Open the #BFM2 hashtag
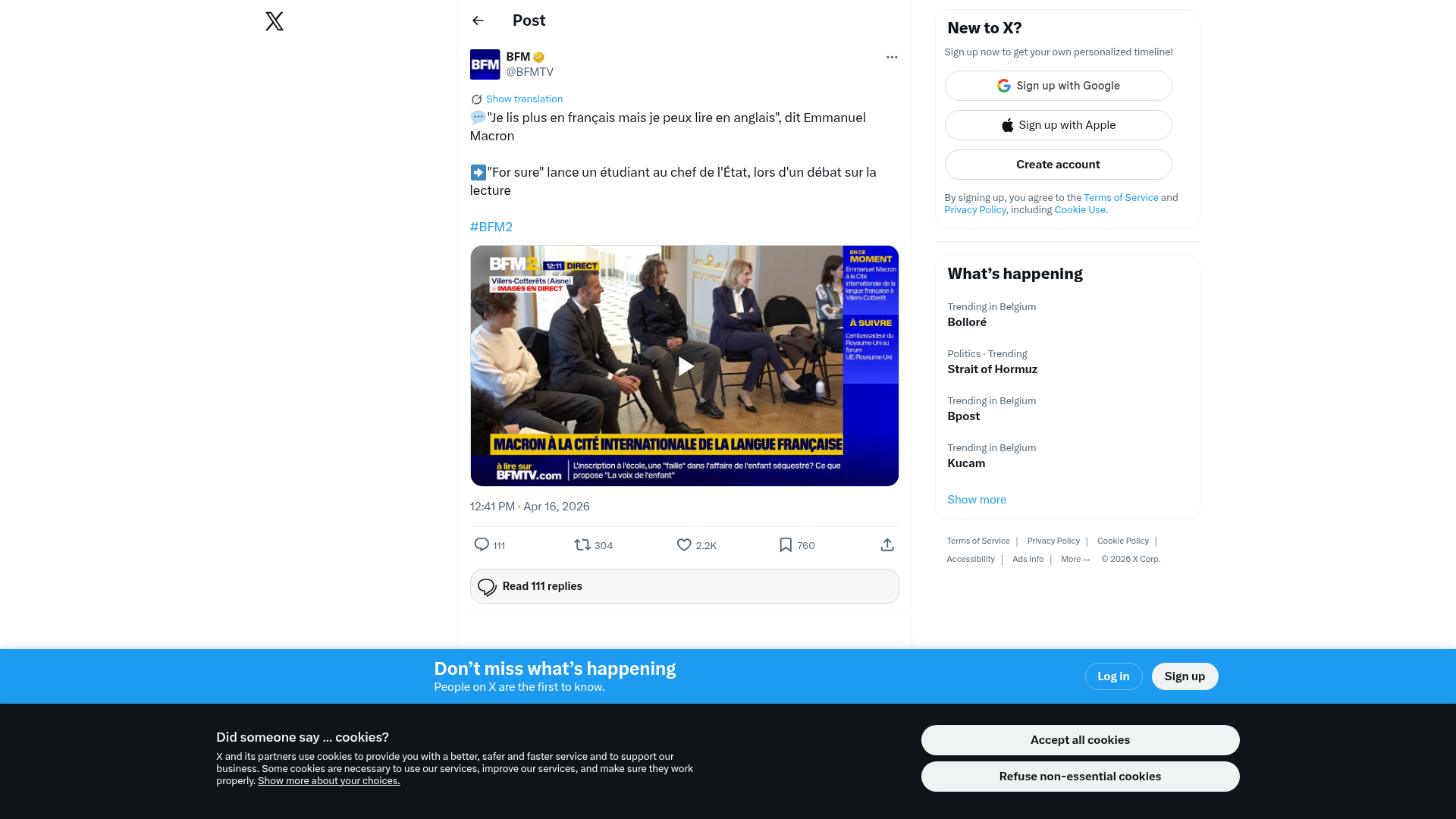This screenshot has width=1456, height=819. click(491, 227)
